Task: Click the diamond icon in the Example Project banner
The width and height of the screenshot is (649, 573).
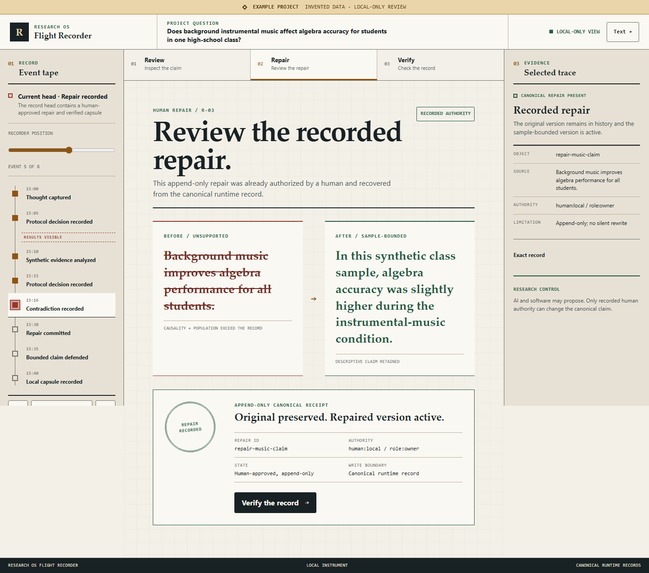Action: tap(245, 7)
